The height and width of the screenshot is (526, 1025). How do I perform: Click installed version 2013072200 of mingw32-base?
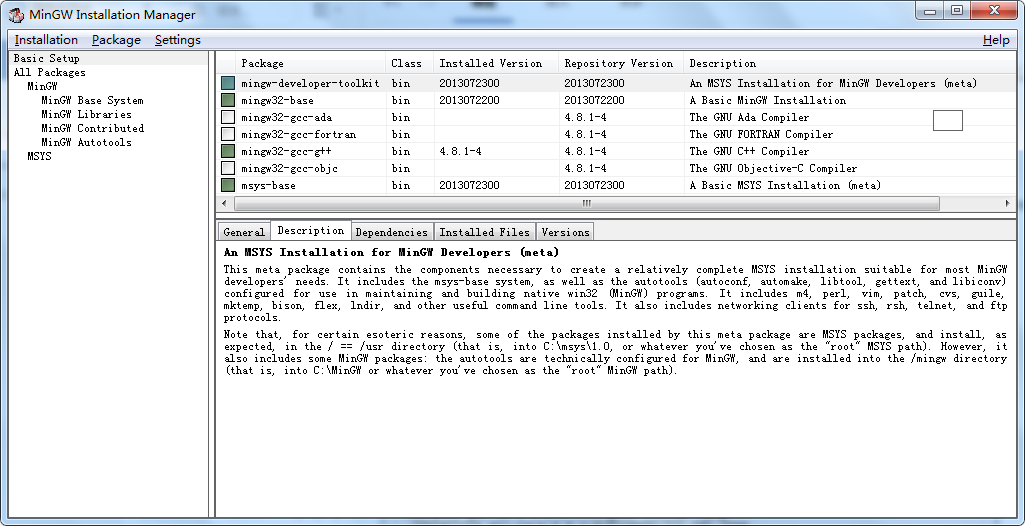pyautogui.click(x=469, y=101)
